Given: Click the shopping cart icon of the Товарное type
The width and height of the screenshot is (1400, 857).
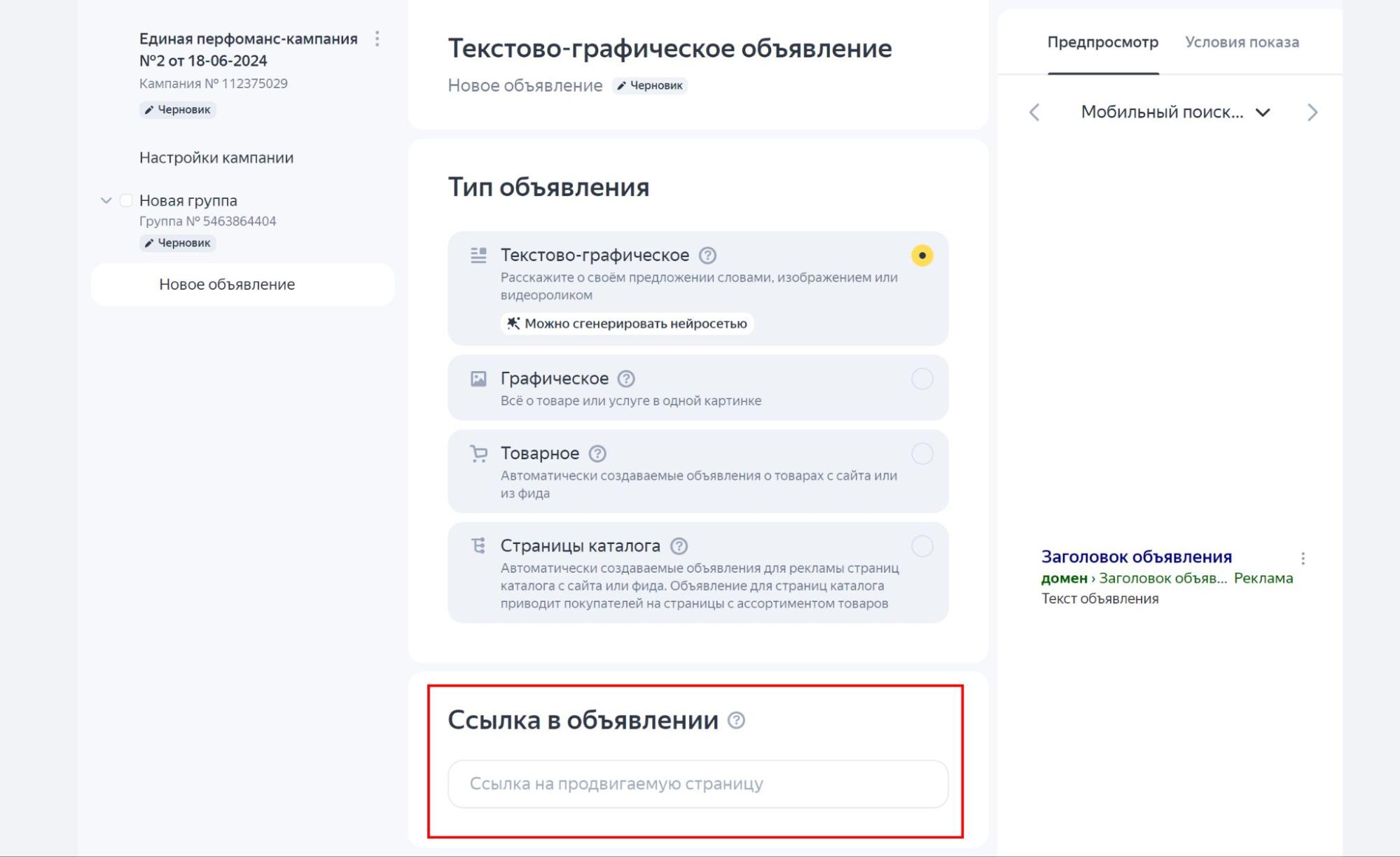Looking at the screenshot, I should point(478,454).
